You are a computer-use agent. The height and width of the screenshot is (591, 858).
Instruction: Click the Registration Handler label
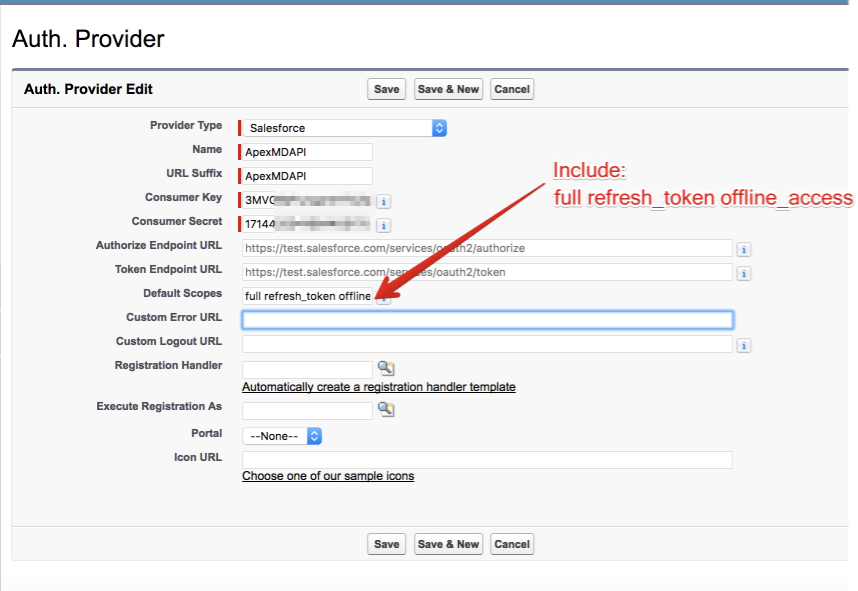tap(169, 365)
